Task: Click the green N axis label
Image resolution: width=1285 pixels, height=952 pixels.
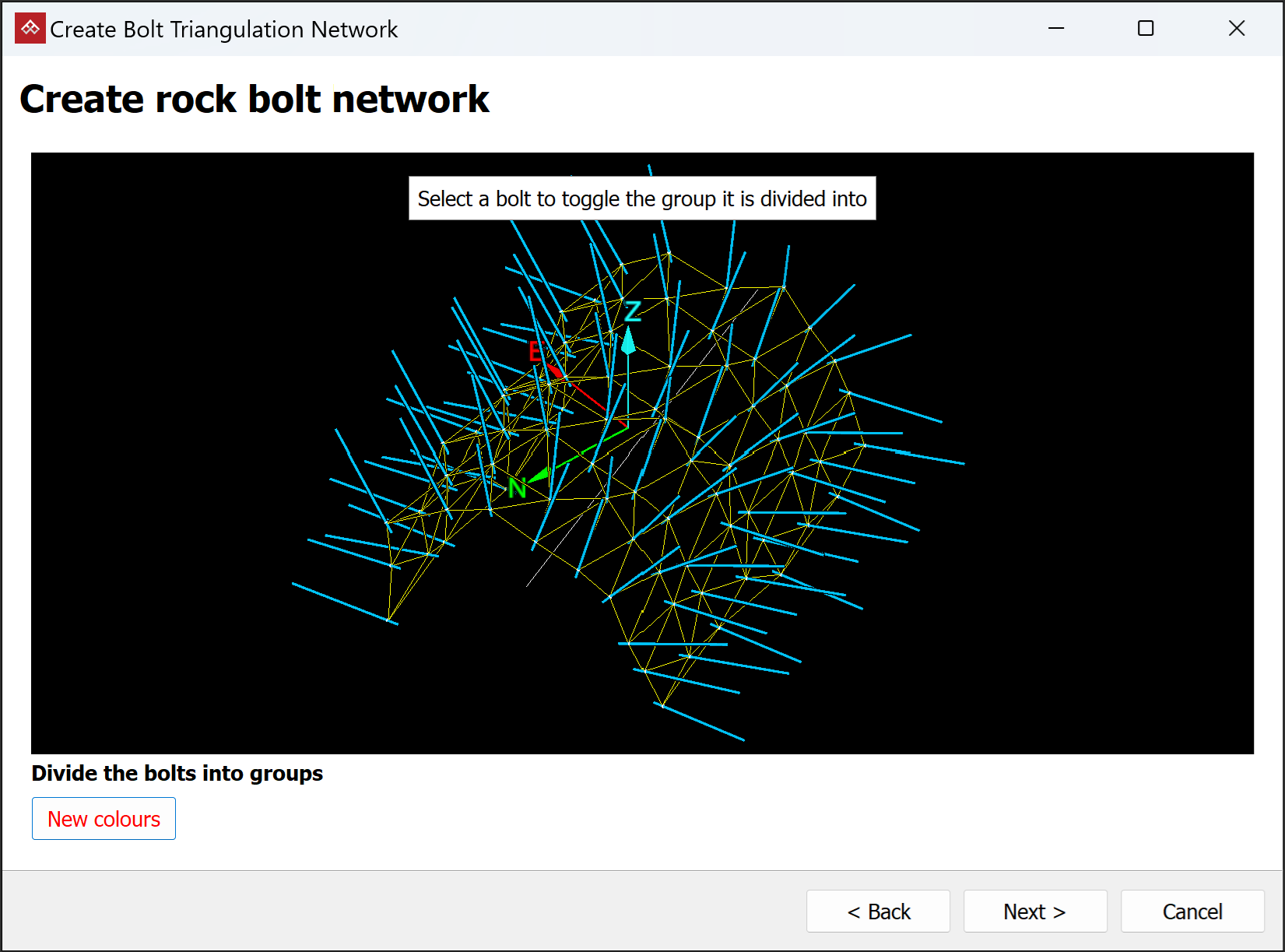Action: pyautogui.click(x=517, y=489)
